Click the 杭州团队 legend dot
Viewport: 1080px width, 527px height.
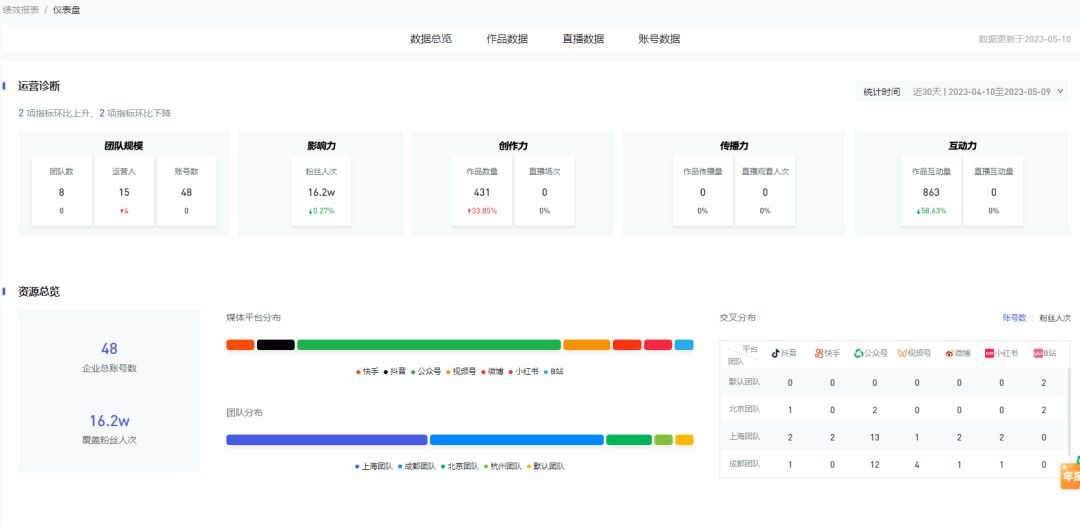point(486,466)
